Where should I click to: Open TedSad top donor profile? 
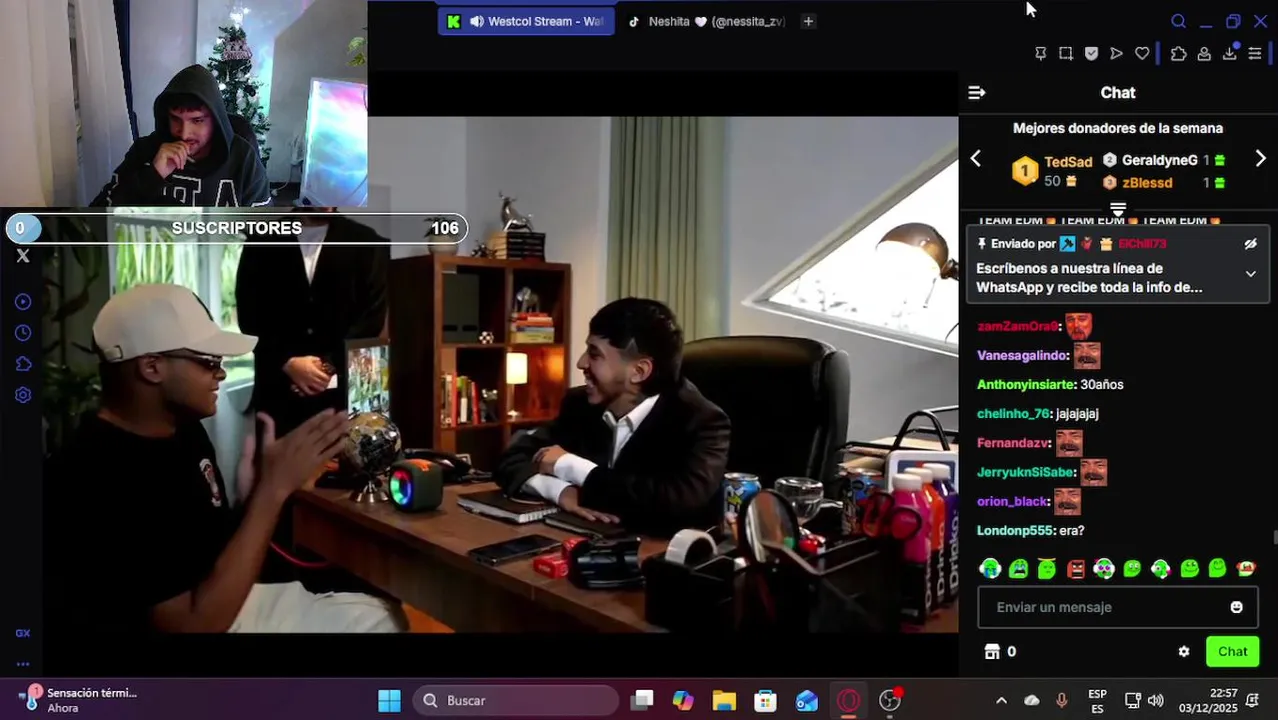pos(1068,162)
